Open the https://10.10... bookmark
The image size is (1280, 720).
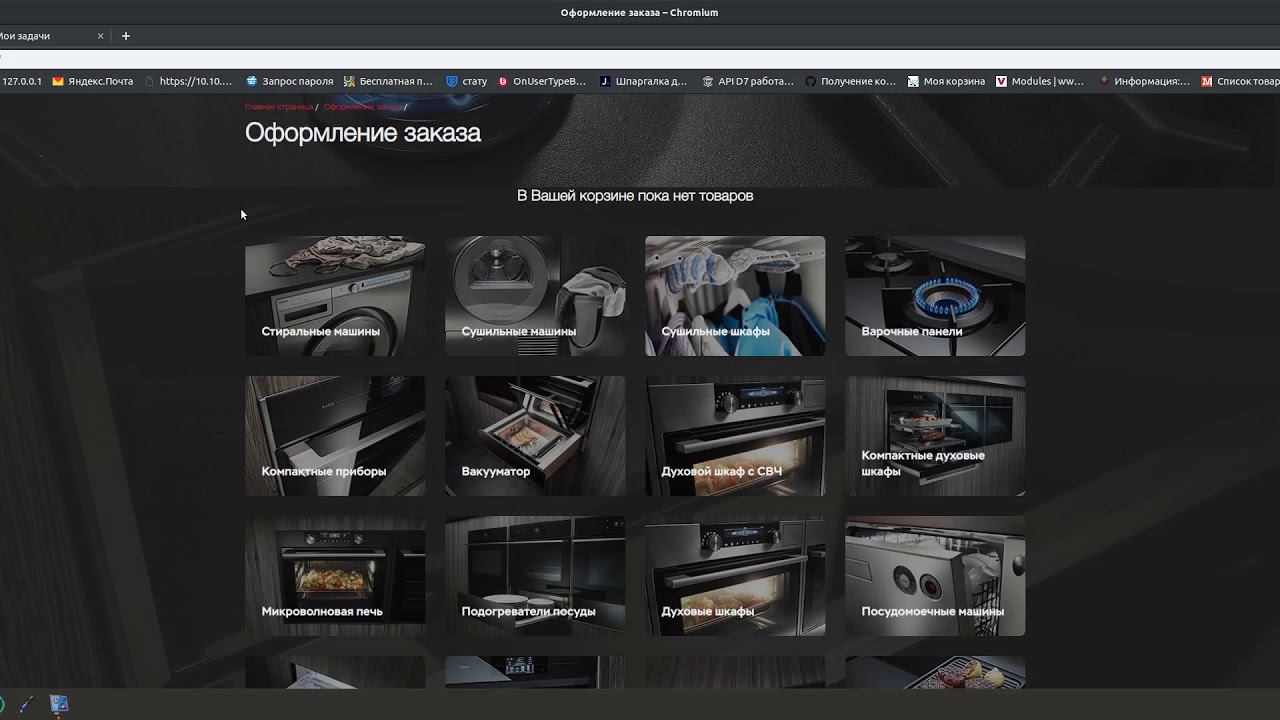pos(188,81)
